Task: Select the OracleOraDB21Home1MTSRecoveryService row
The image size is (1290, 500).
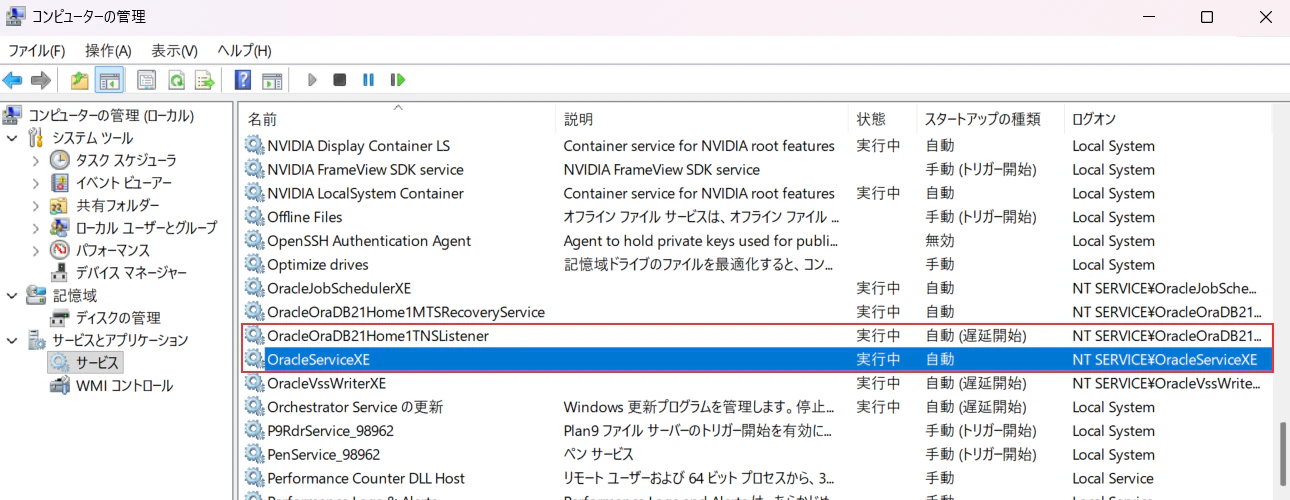Action: (758, 312)
